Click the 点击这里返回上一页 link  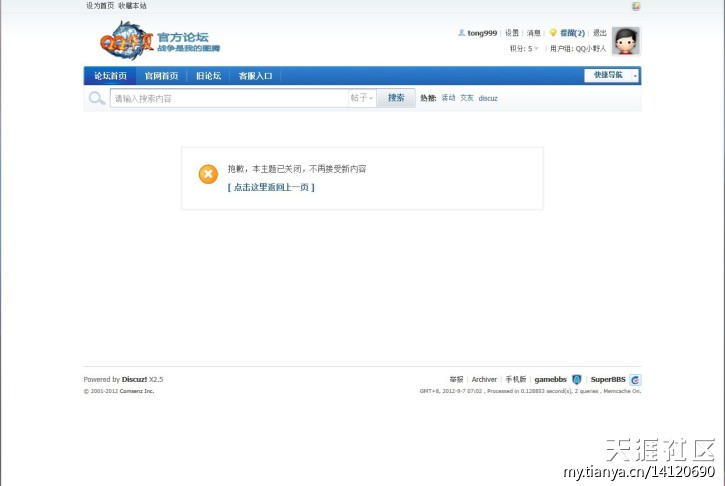(271, 187)
